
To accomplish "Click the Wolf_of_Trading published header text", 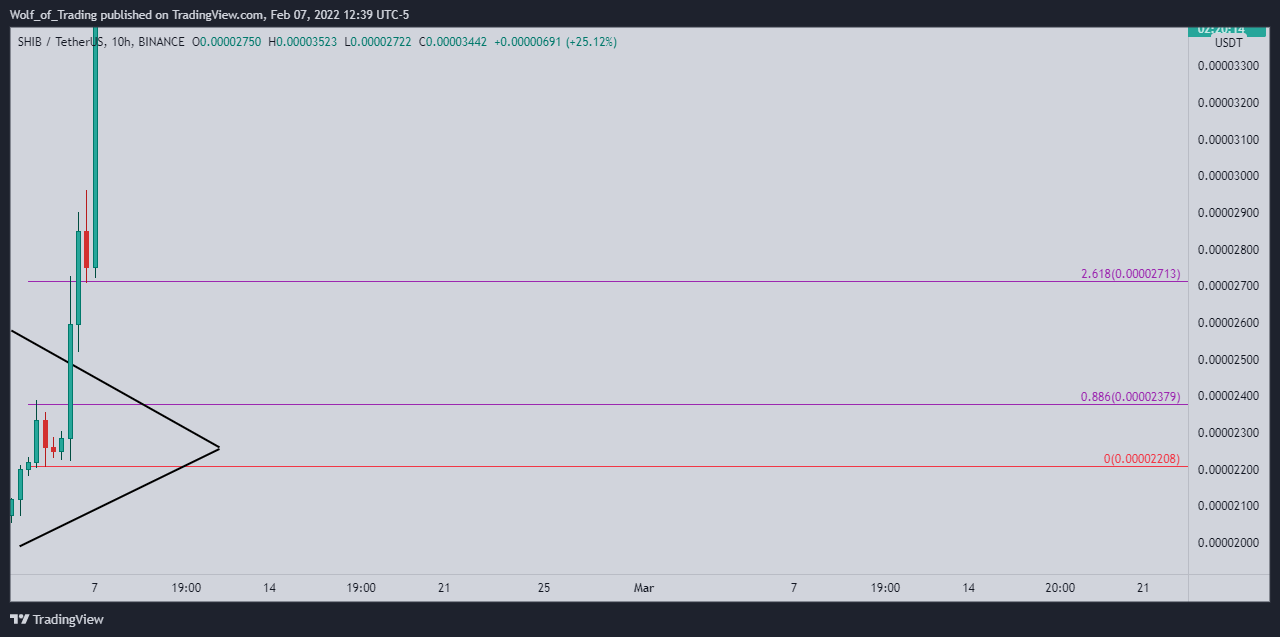I will point(209,14).
